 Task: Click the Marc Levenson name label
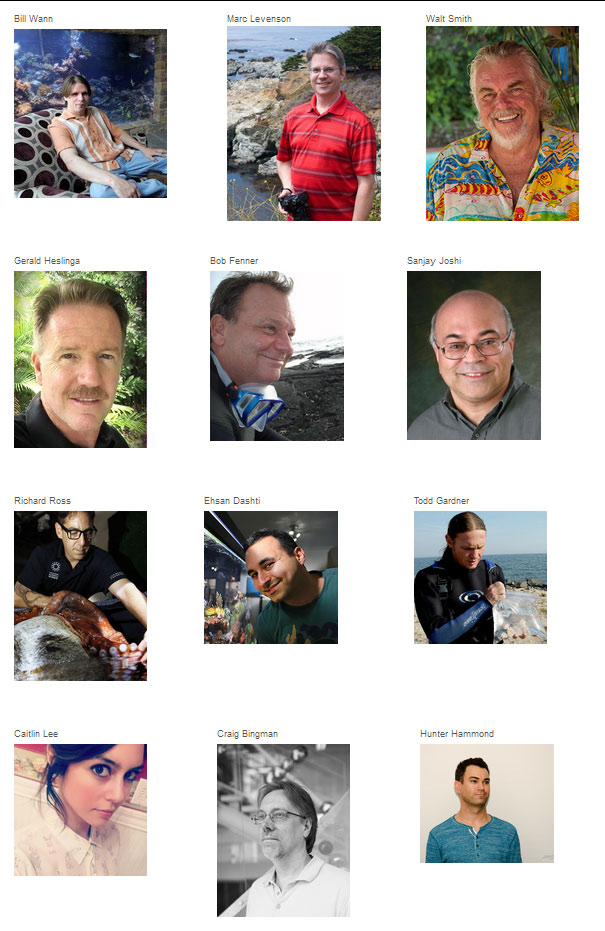259,19
